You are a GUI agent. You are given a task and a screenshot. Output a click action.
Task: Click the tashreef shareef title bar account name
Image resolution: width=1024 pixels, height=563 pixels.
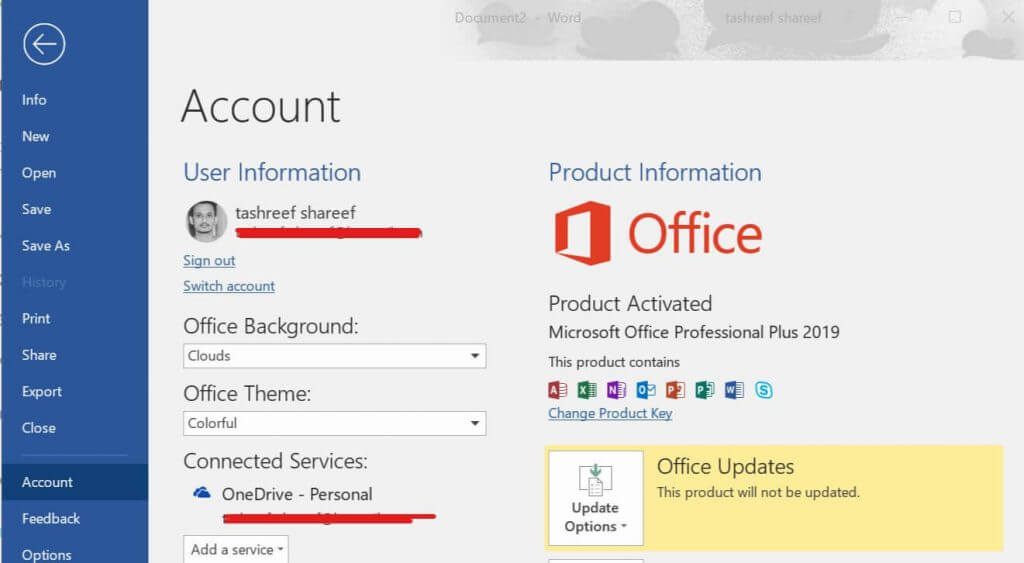[773, 18]
